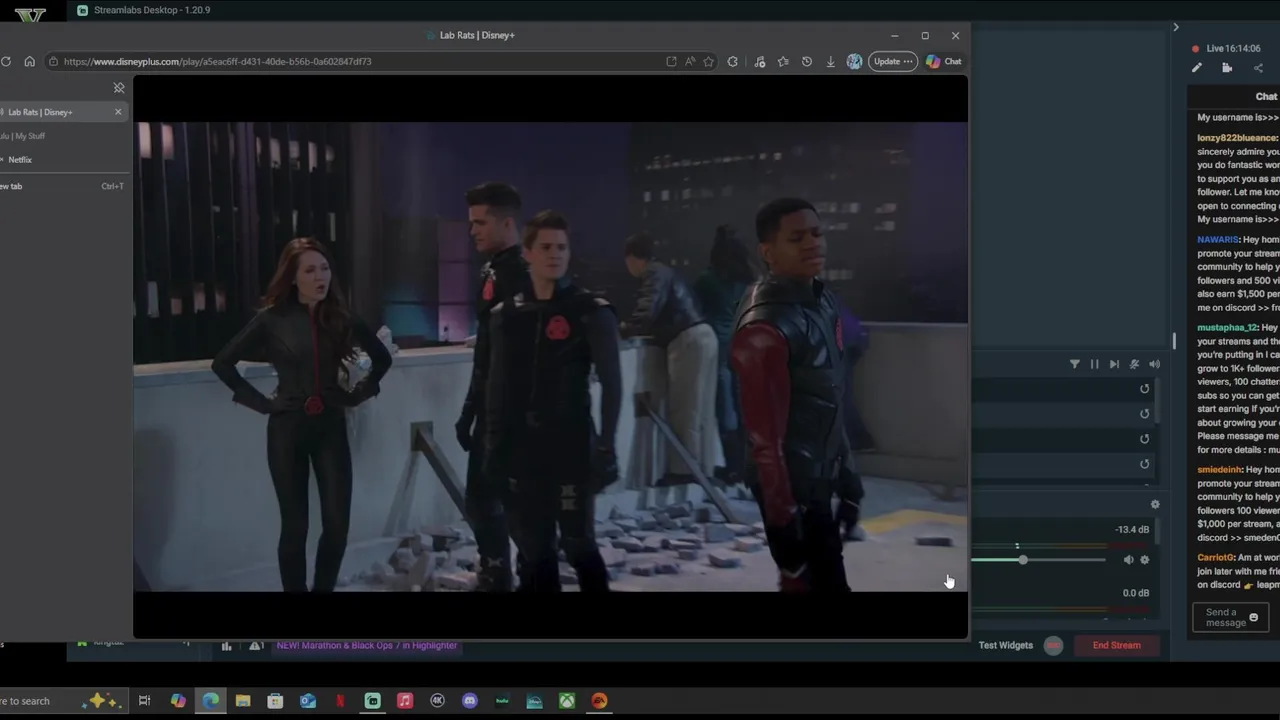Image resolution: width=1280 pixels, height=720 pixels.
Task: Add page to favorites star icon
Action: click(709, 61)
